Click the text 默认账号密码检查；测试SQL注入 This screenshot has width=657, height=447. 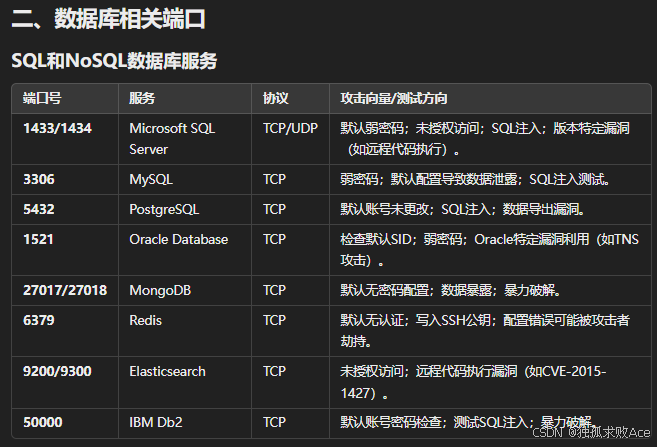436,422
